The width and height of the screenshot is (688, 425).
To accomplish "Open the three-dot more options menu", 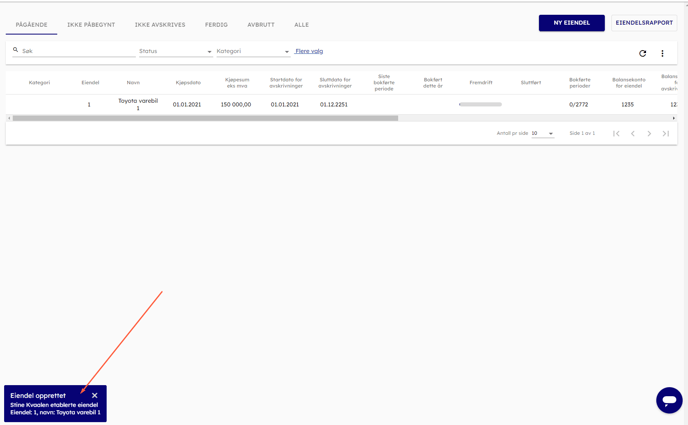I will click(x=662, y=53).
